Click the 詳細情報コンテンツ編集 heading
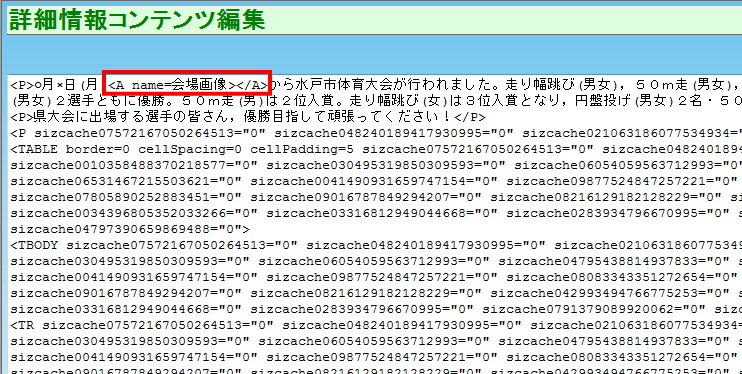Image resolution: width=742 pixels, height=374 pixels. (137, 19)
